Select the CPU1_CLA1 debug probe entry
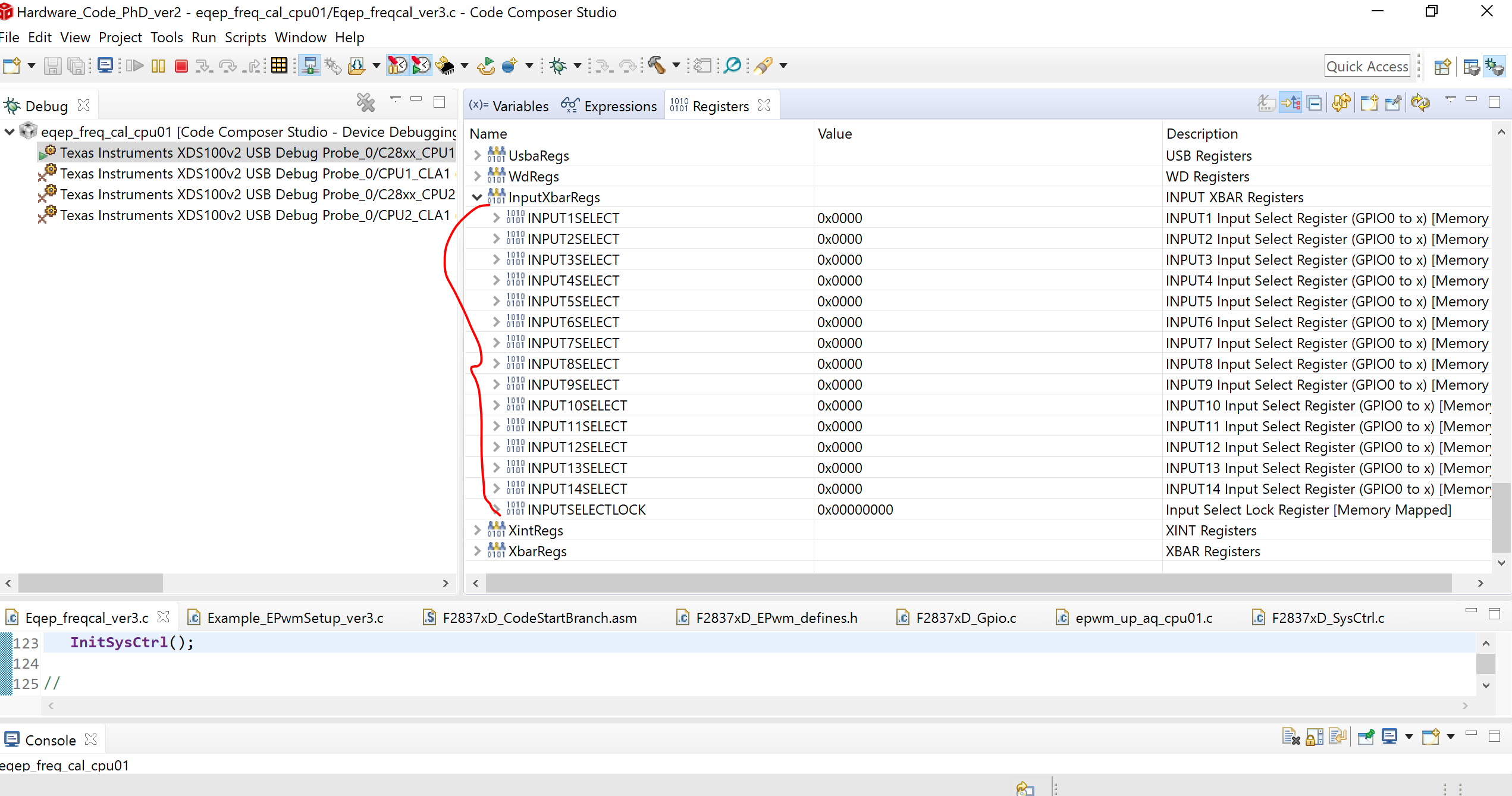Viewport: 1512px width, 796px height. (255, 174)
